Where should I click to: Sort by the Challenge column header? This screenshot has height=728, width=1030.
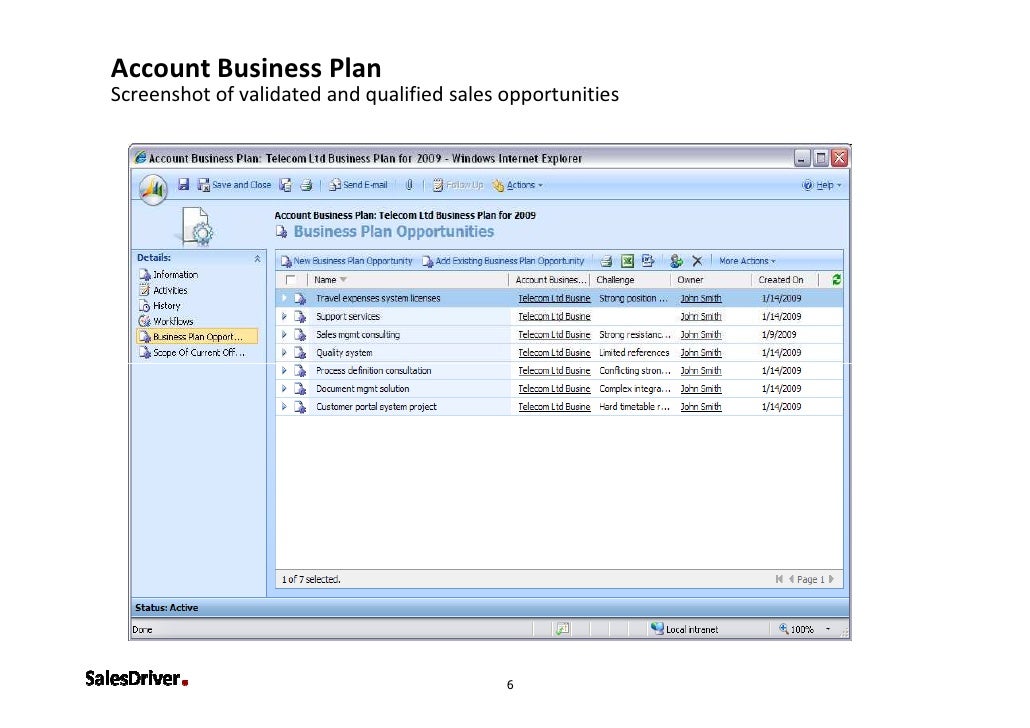coord(629,280)
